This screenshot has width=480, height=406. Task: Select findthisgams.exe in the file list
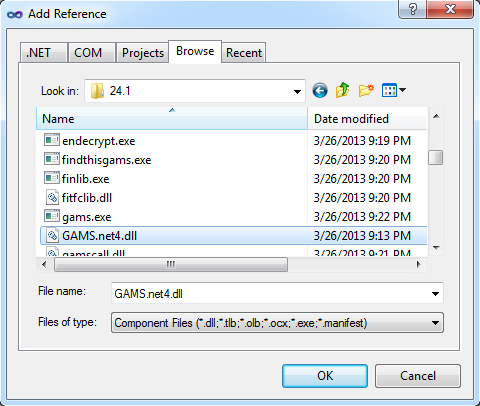(106, 160)
